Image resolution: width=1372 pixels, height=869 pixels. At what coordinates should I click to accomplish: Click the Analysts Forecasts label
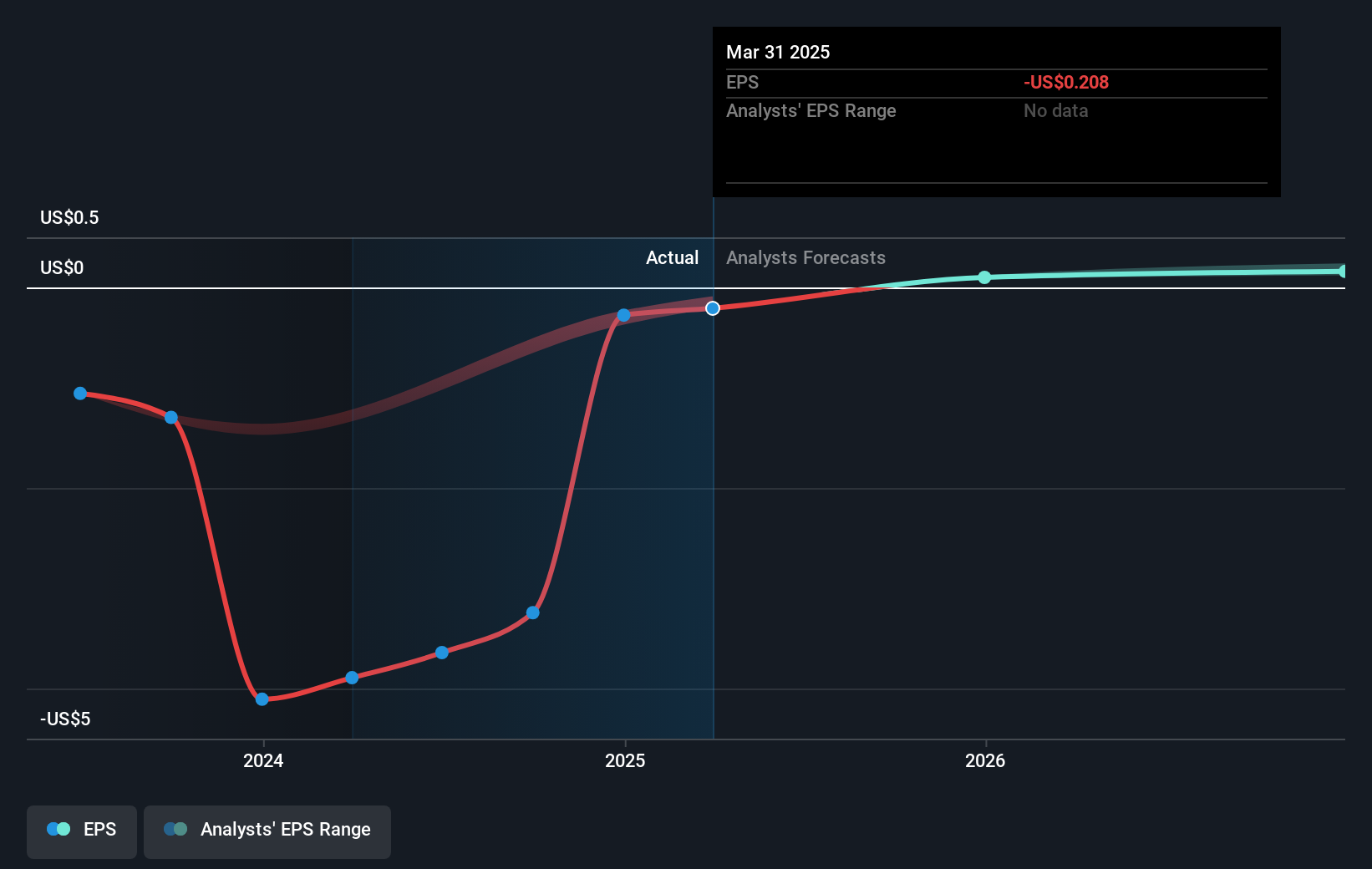click(x=805, y=257)
